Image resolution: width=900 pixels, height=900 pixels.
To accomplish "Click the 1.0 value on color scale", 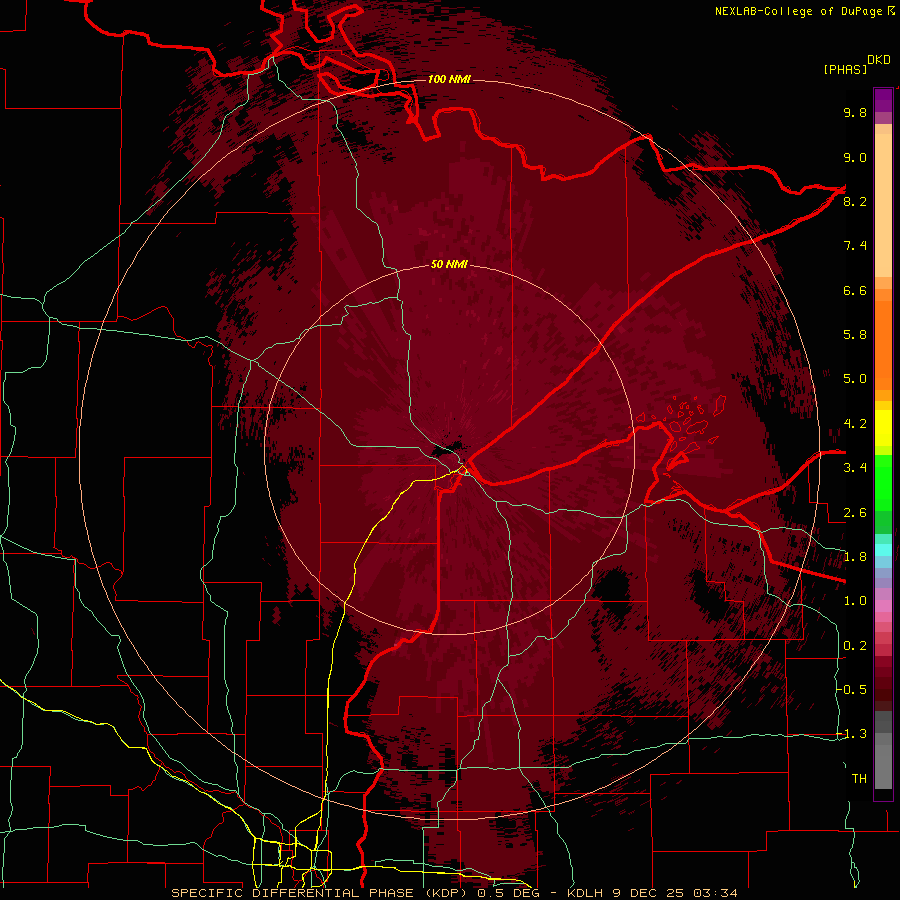I will pos(855,601).
